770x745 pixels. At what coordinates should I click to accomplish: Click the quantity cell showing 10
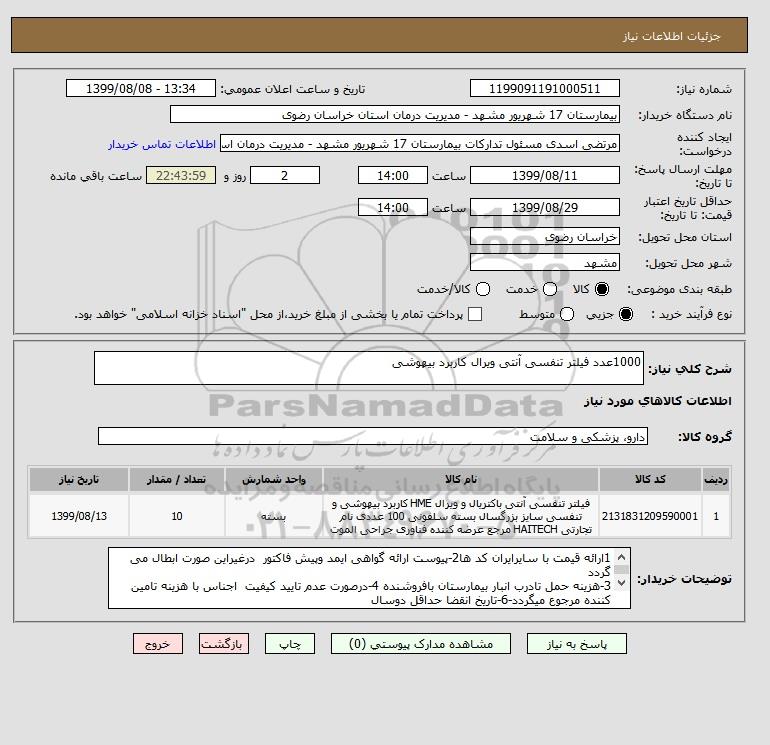click(x=177, y=516)
